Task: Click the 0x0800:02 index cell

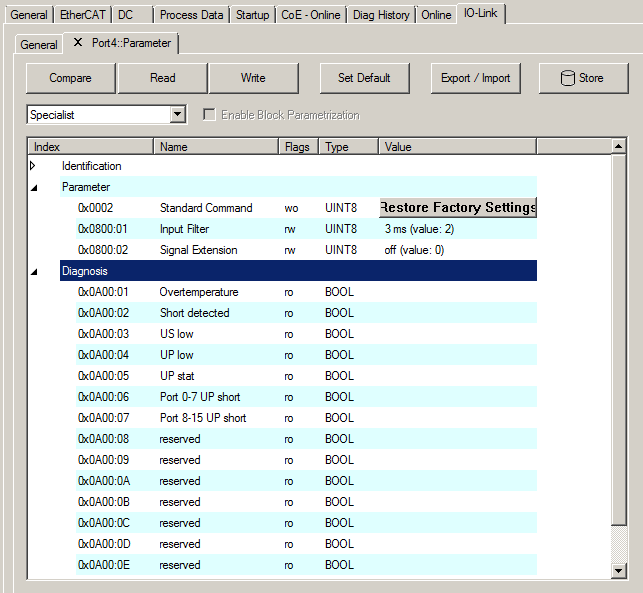Action: tap(103, 250)
